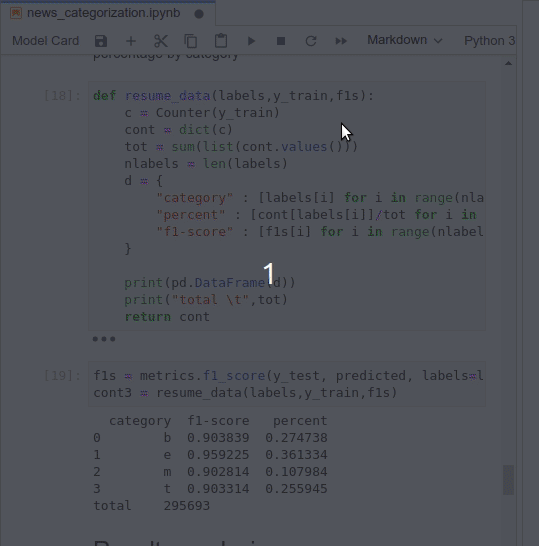
Task: Restart kernel and run all cells icon
Action: [341, 41]
